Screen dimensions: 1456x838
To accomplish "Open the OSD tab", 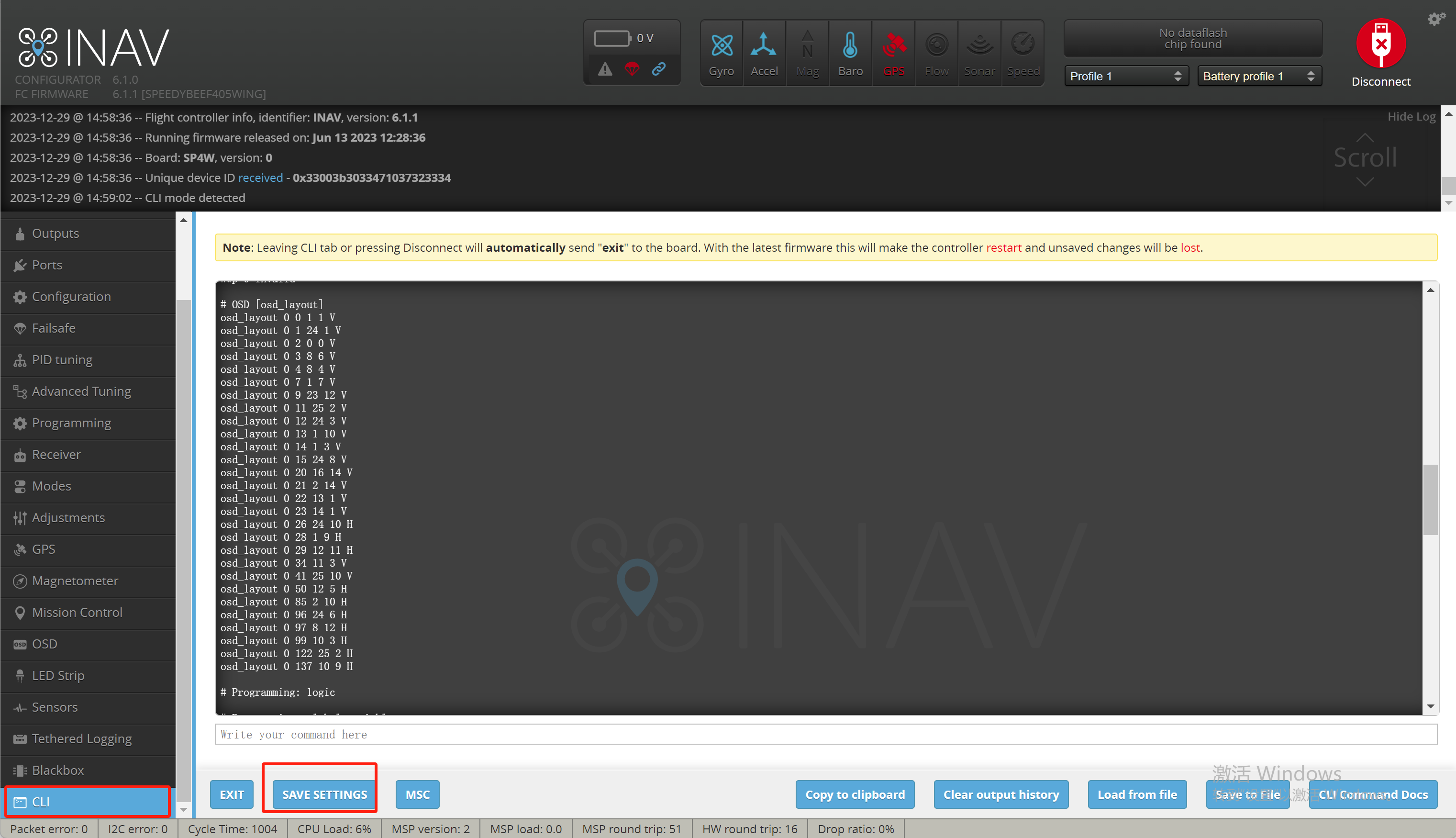I will tap(88, 644).
